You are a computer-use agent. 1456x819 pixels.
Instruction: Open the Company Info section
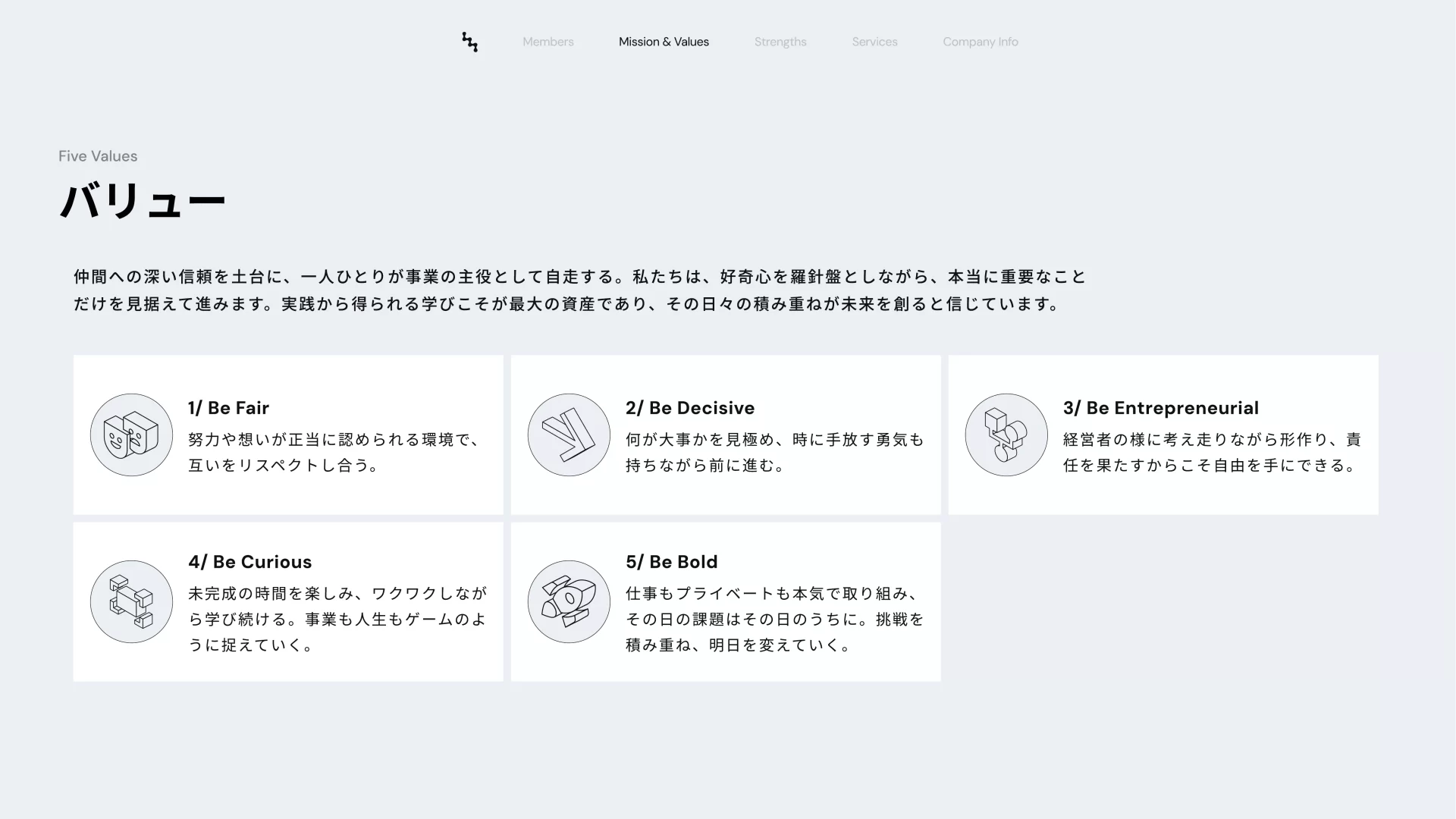coord(980,42)
